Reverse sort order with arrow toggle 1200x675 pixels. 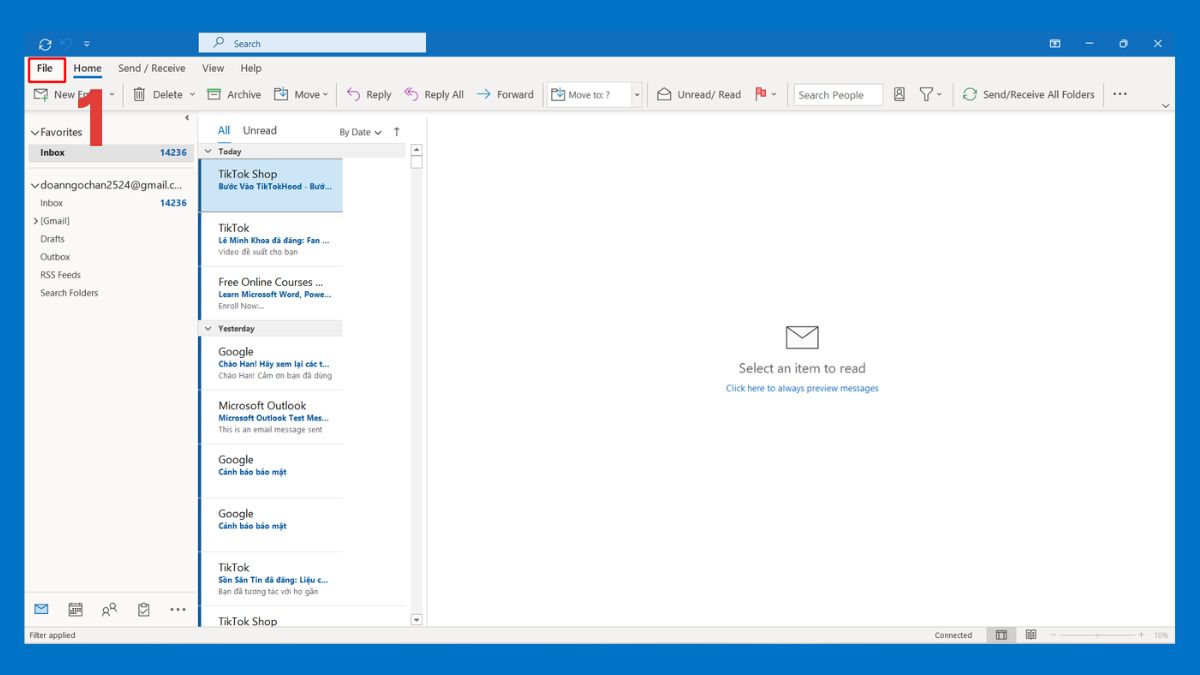coord(397,132)
